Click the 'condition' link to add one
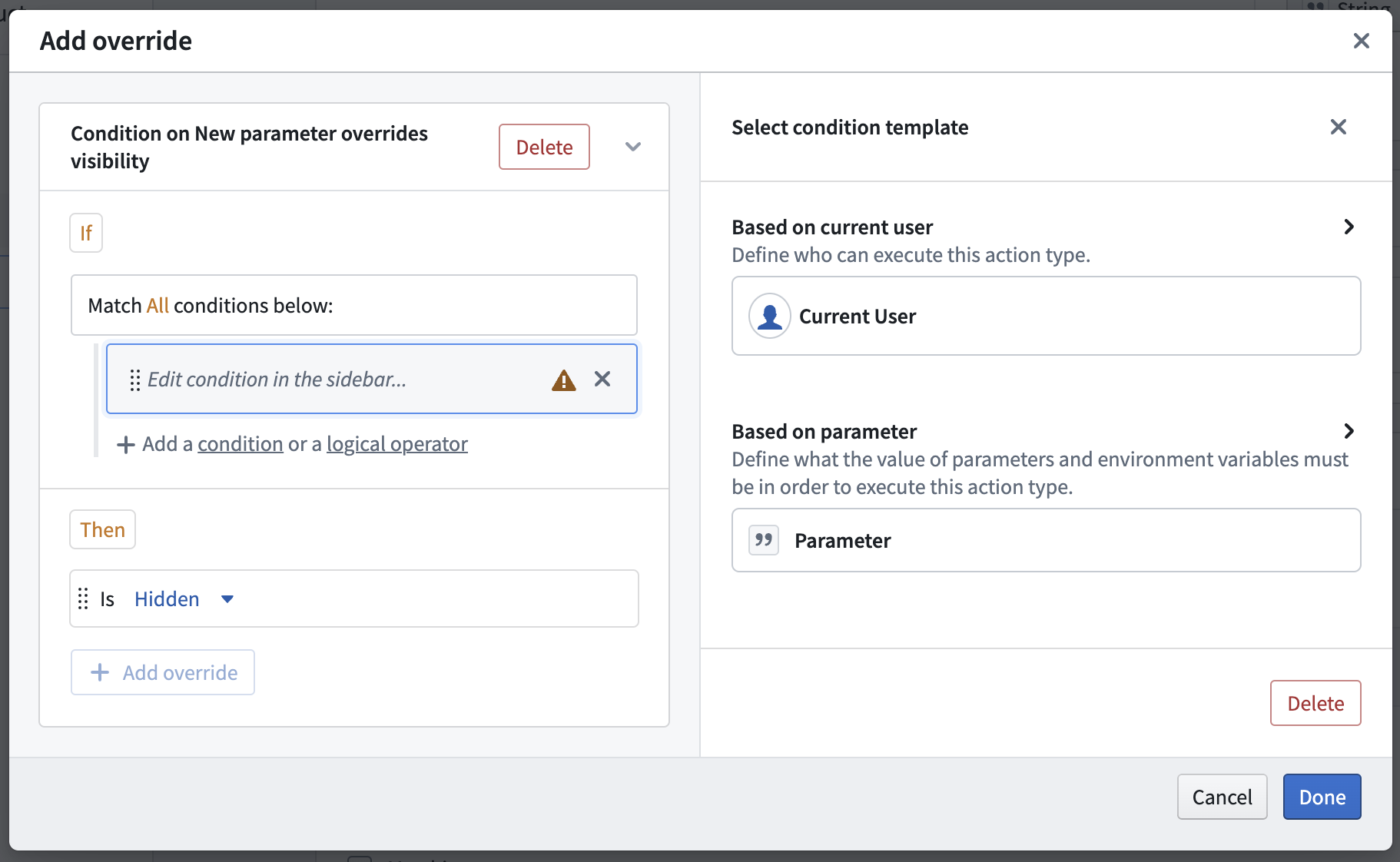Viewport: 1400px width, 862px height. pyautogui.click(x=241, y=444)
